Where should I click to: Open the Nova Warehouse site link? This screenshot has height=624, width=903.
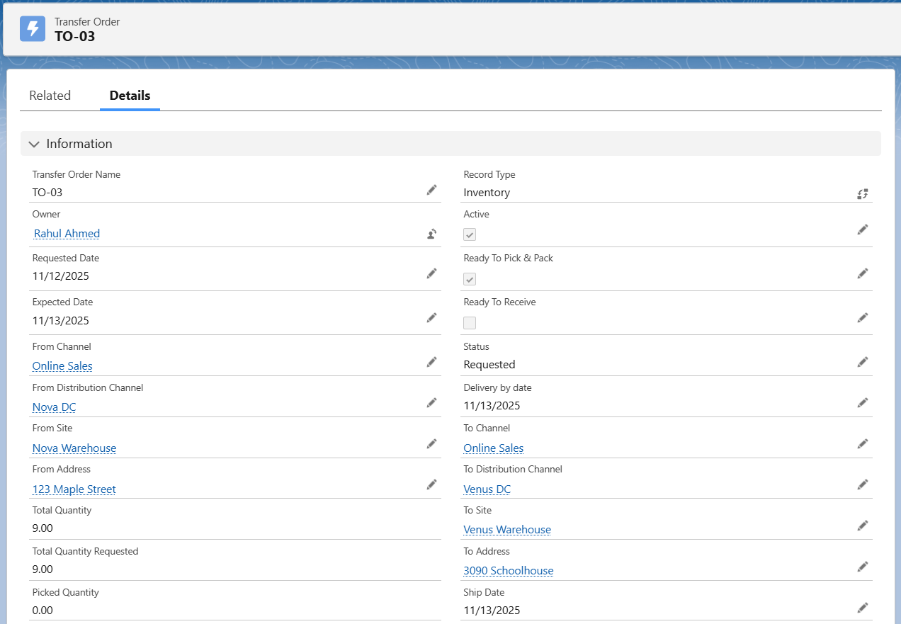(x=74, y=448)
